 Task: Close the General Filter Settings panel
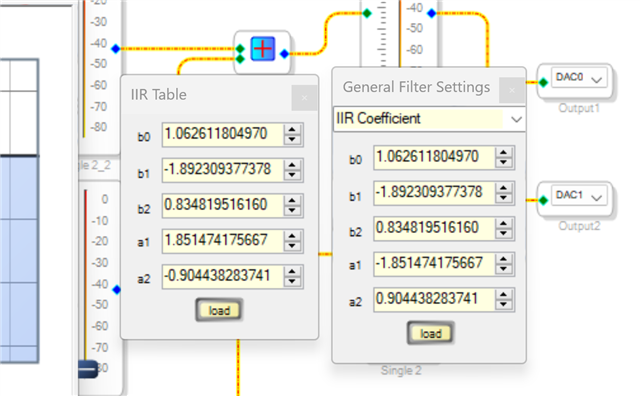[512, 90]
